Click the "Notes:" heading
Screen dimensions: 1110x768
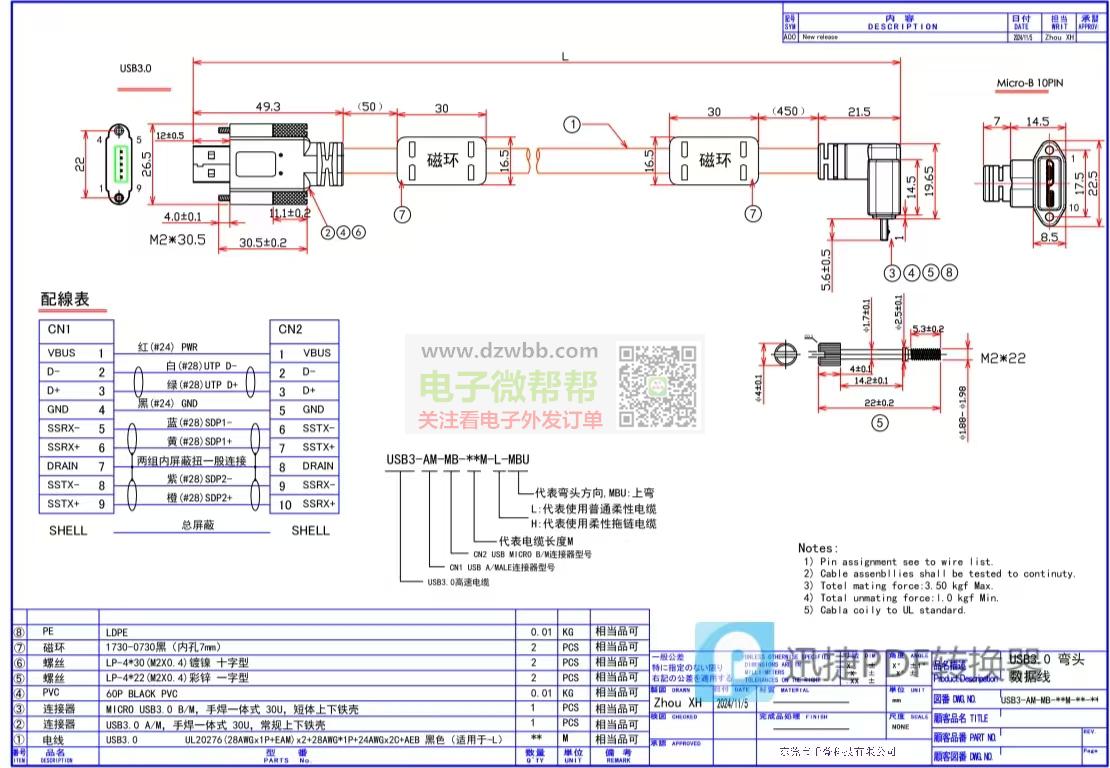coord(818,548)
